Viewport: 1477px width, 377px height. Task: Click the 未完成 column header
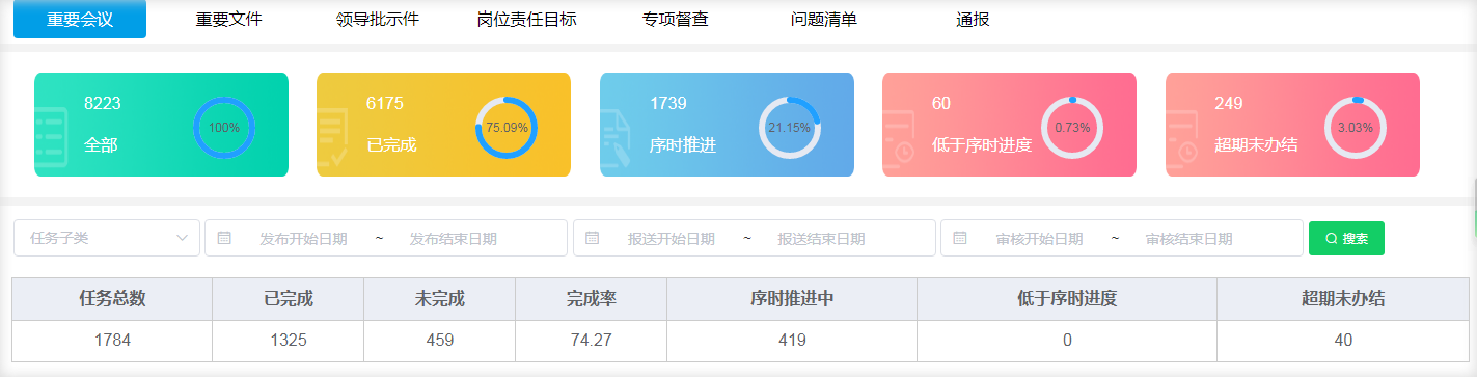point(439,298)
